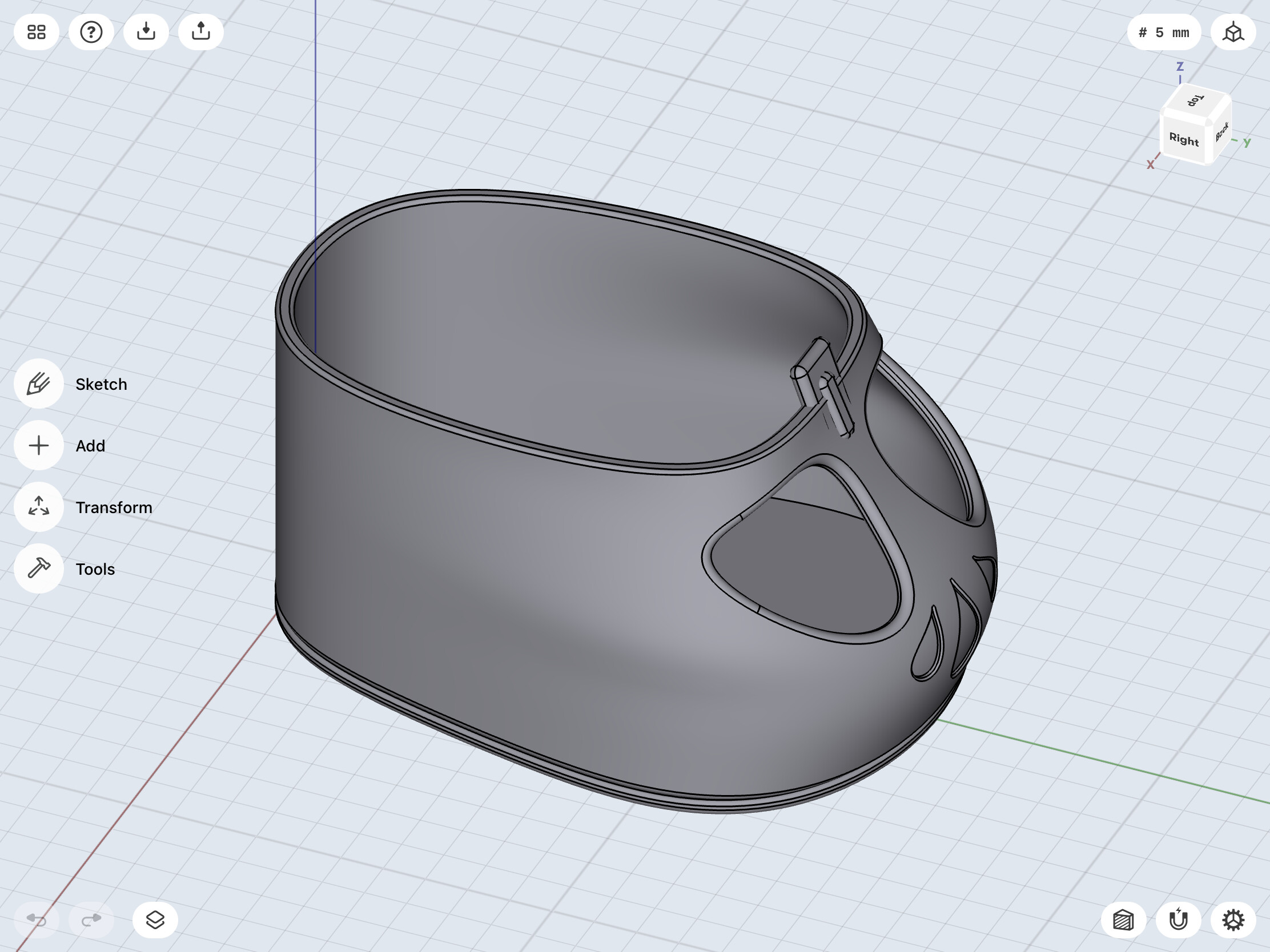
Task: Toggle the snapping magnet icon
Action: [1178, 920]
